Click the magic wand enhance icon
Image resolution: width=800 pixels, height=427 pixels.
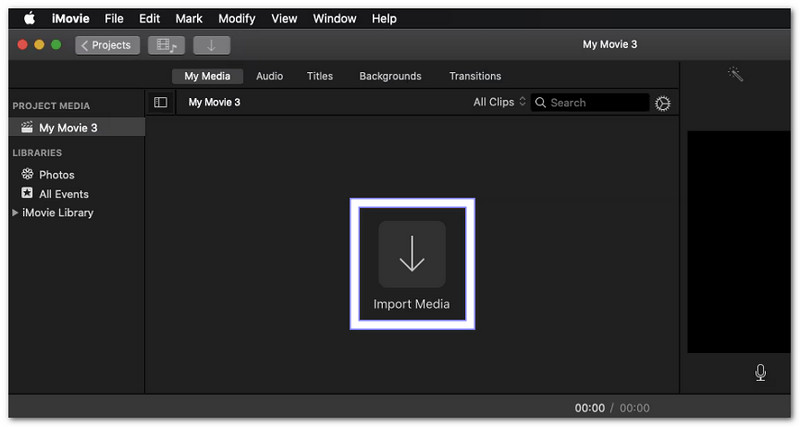tap(736, 75)
